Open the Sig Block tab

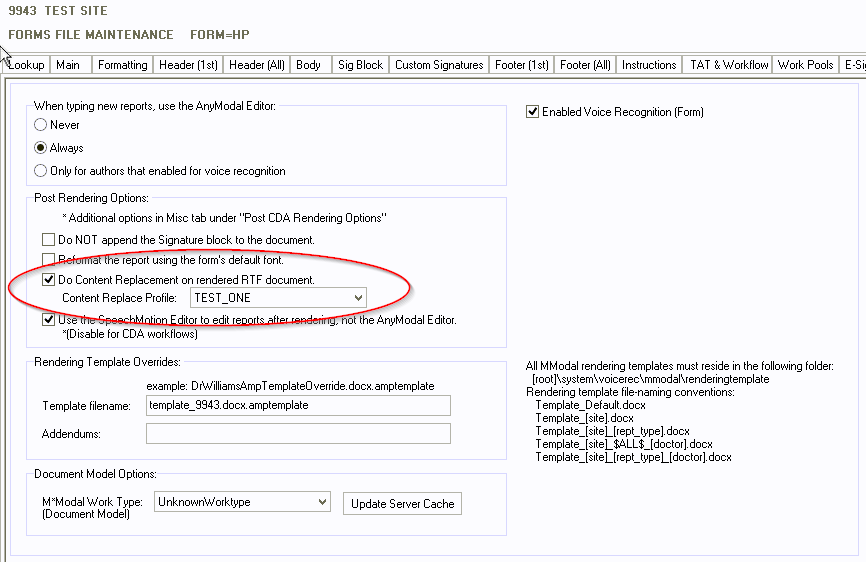[360, 65]
